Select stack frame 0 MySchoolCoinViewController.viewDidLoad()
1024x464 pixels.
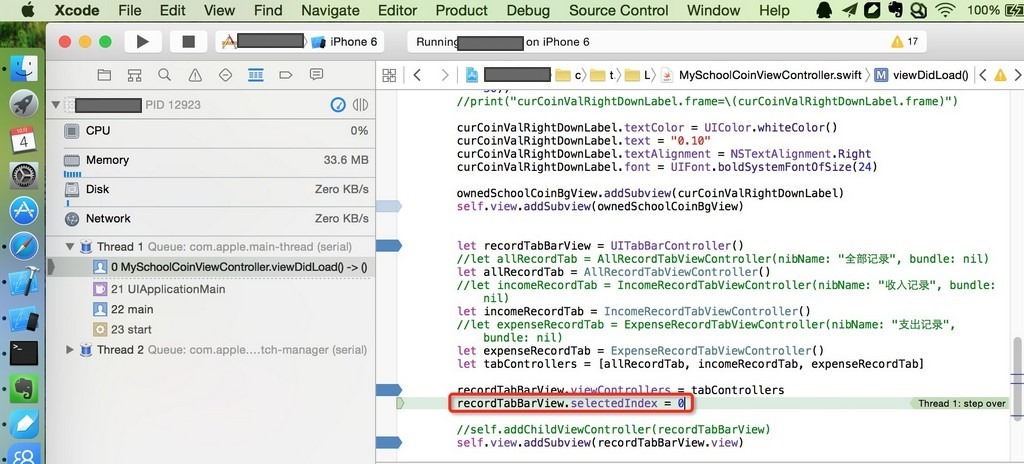pyautogui.click(x=210, y=267)
